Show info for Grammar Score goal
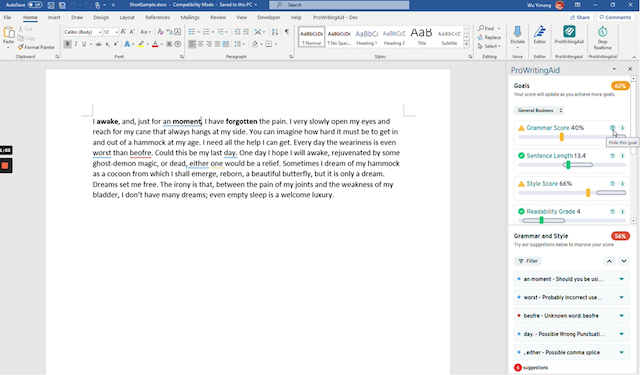This screenshot has height=375, width=640. pyautogui.click(x=622, y=128)
